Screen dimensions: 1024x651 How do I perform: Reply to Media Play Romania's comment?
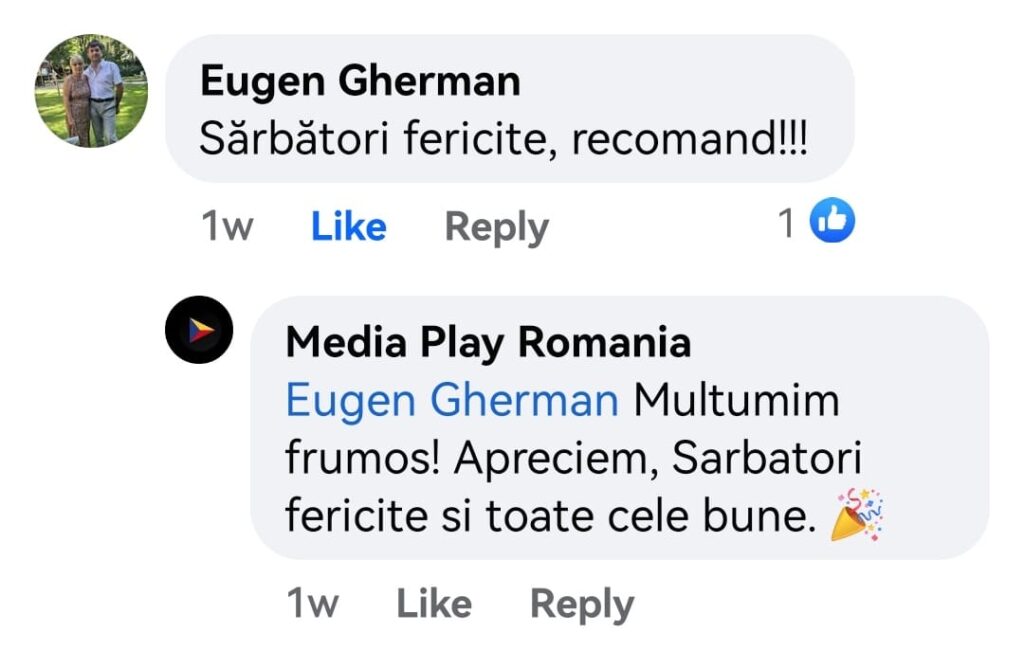(581, 603)
